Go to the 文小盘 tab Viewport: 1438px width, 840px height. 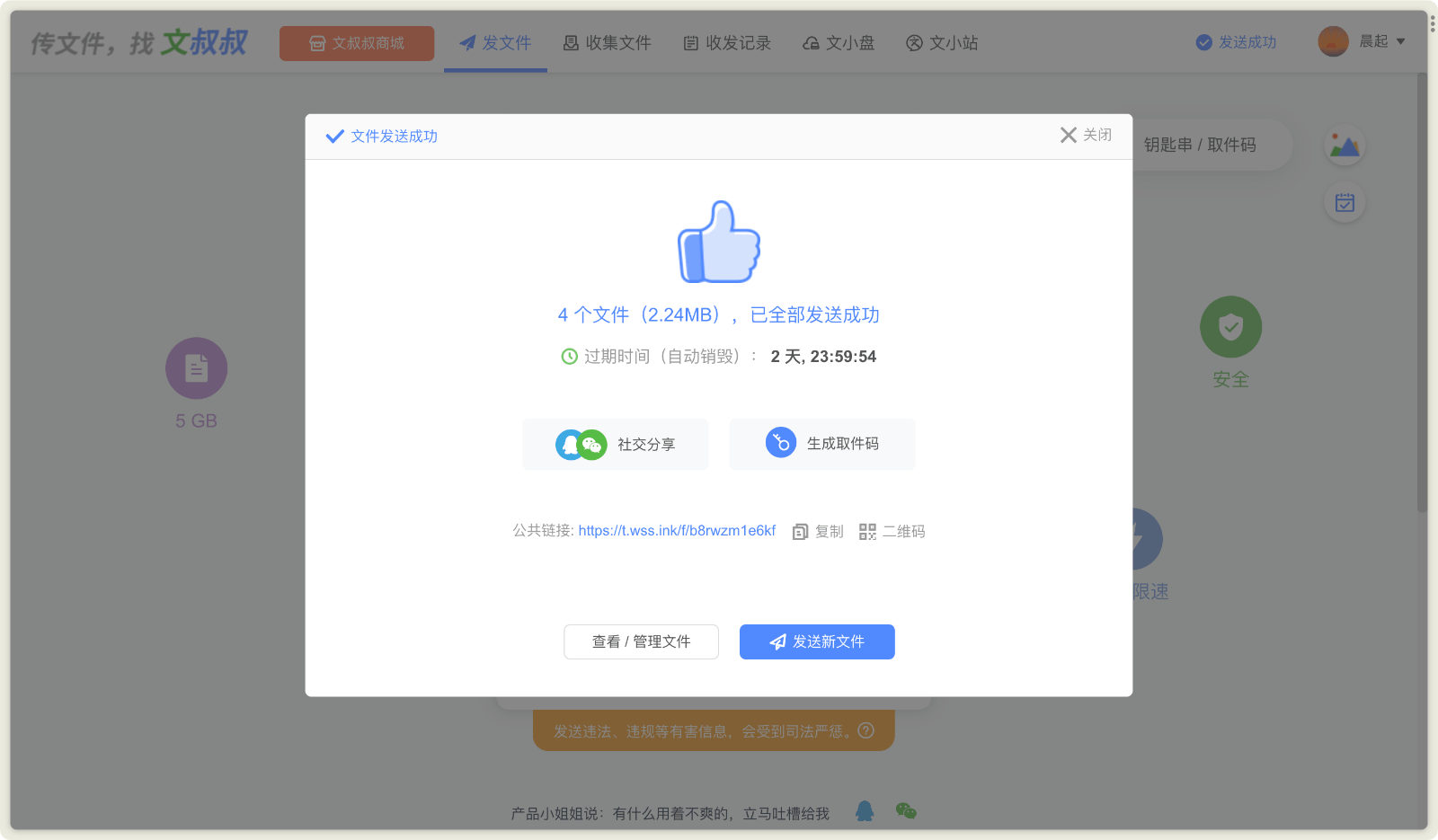[839, 43]
